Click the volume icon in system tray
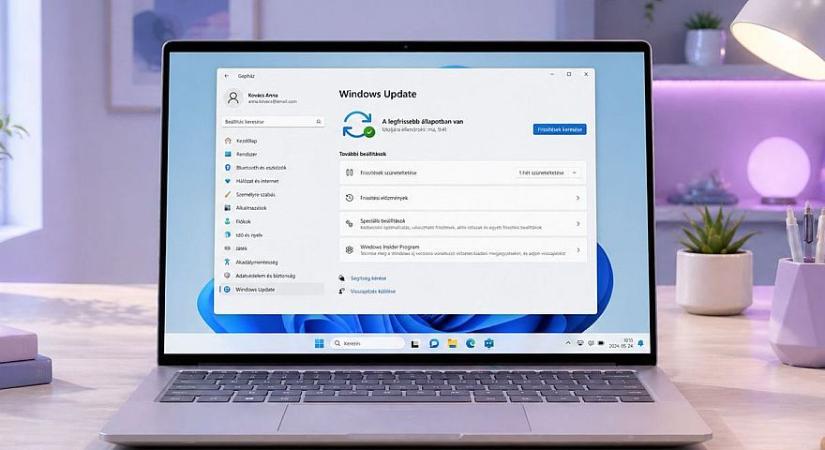 click(591, 343)
